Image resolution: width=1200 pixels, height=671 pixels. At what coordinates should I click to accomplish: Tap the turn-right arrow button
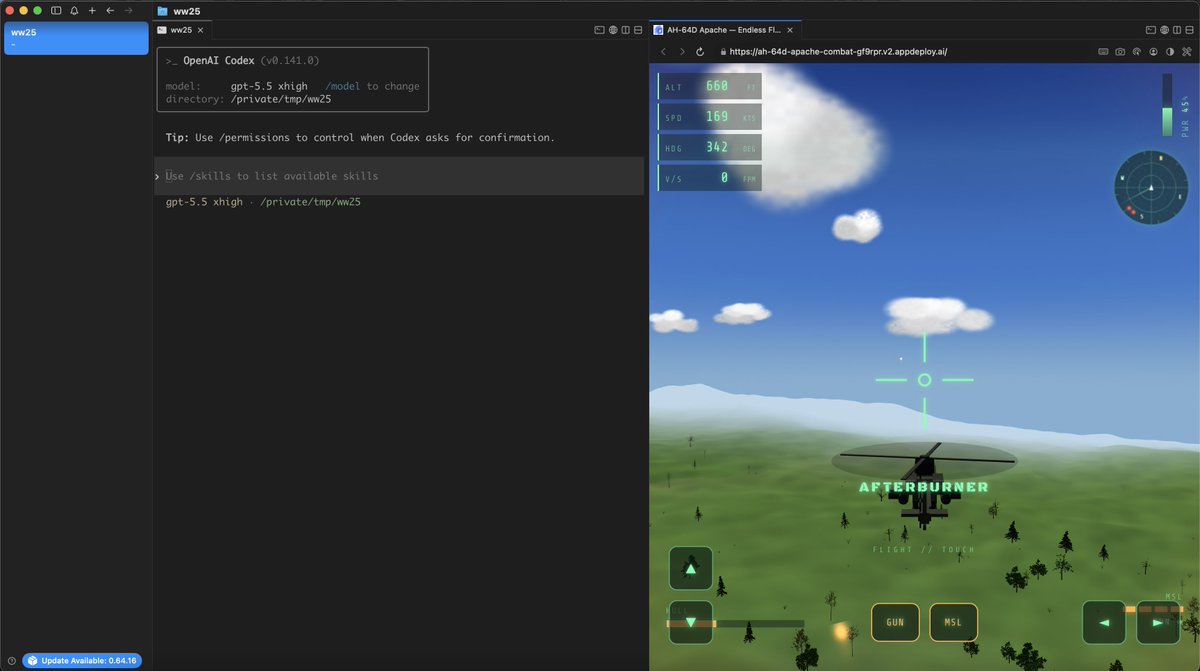pos(1158,622)
